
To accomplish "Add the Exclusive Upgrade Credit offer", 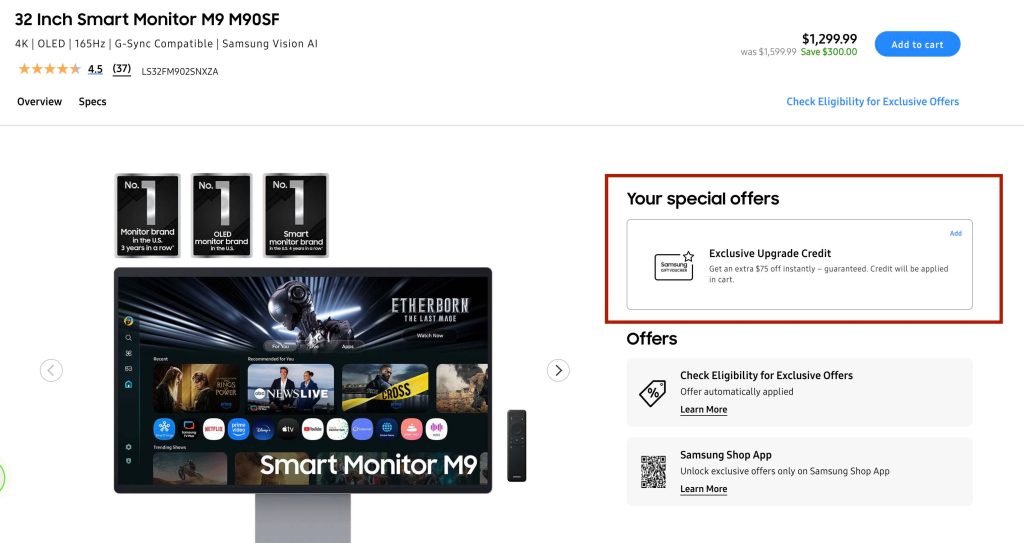I will click(955, 233).
